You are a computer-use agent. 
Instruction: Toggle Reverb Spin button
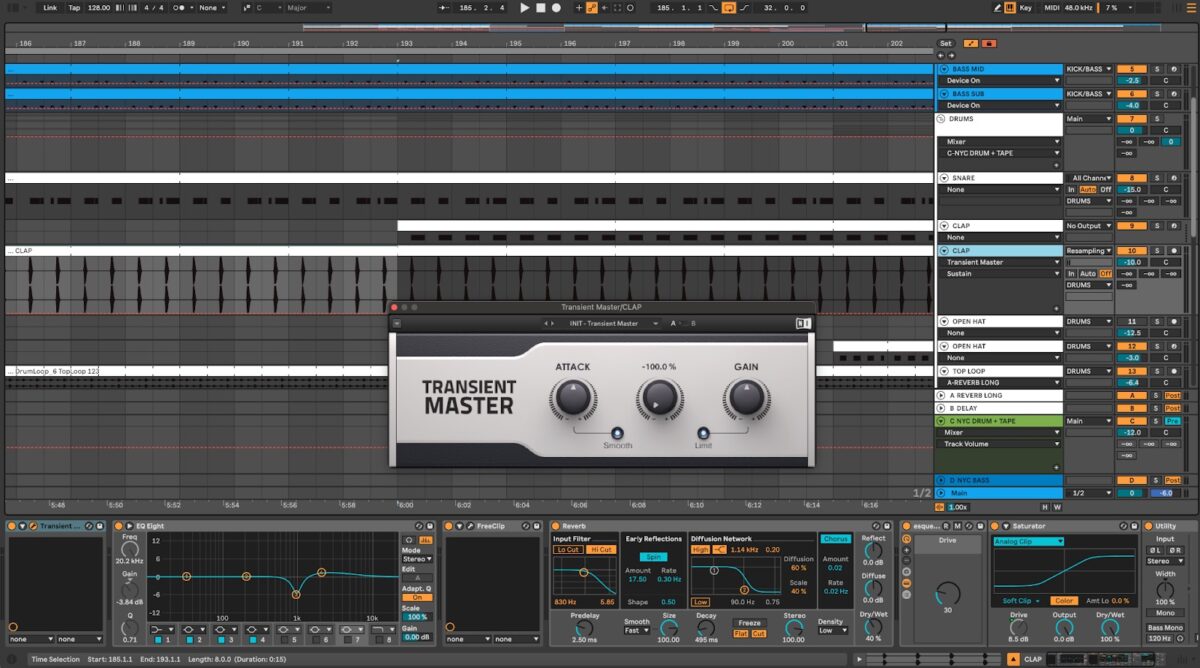click(x=653, y=557)
